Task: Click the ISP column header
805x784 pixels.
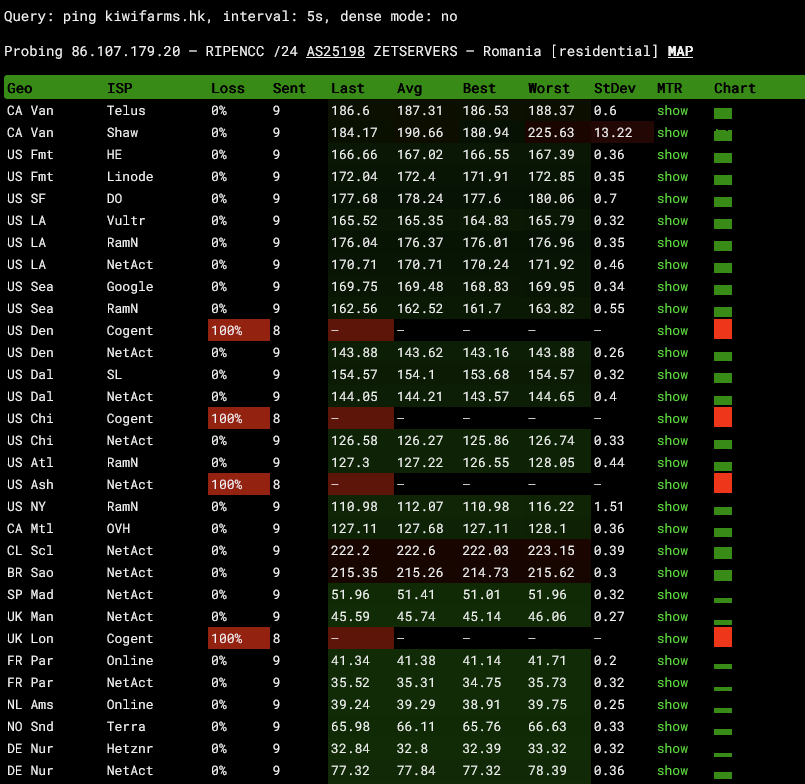Action: 120,88
